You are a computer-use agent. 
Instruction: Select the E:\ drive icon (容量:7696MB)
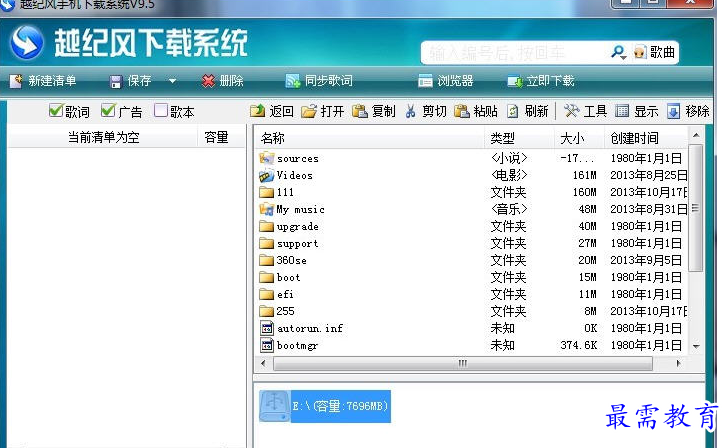tap(274, 406)
